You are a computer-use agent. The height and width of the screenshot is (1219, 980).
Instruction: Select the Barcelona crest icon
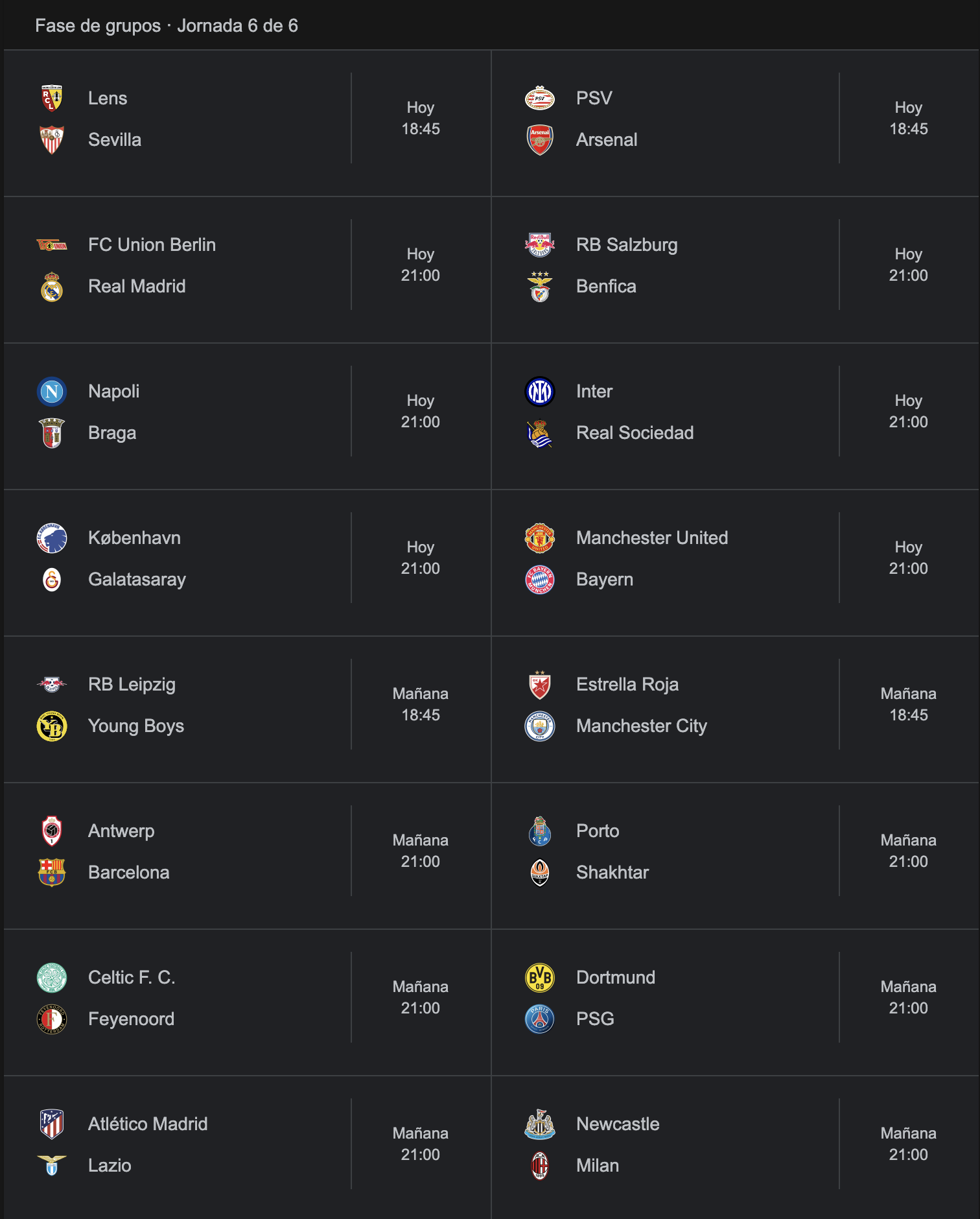click(52, 873)
